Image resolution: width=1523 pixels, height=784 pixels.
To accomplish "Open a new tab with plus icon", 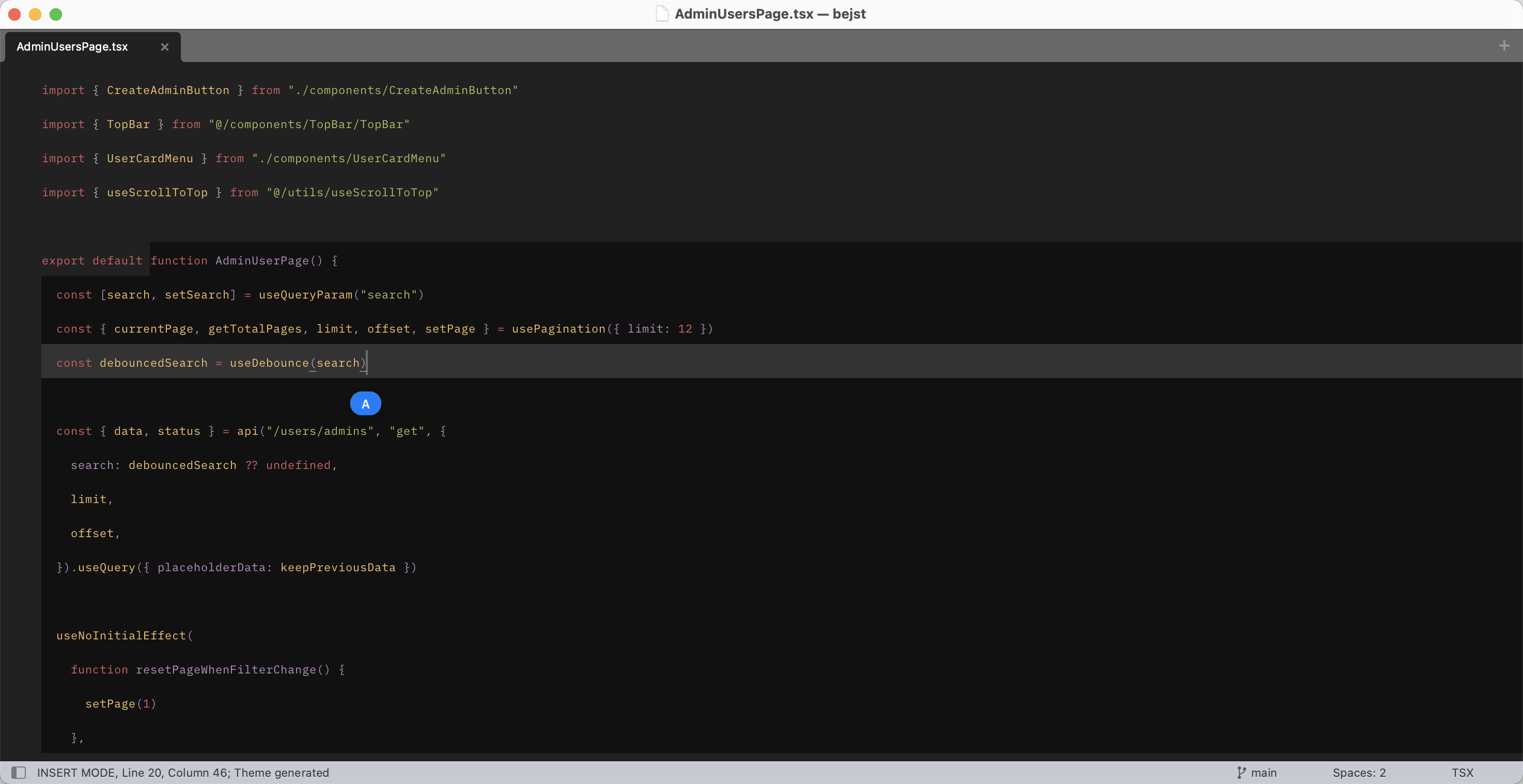I will 1504,45.
